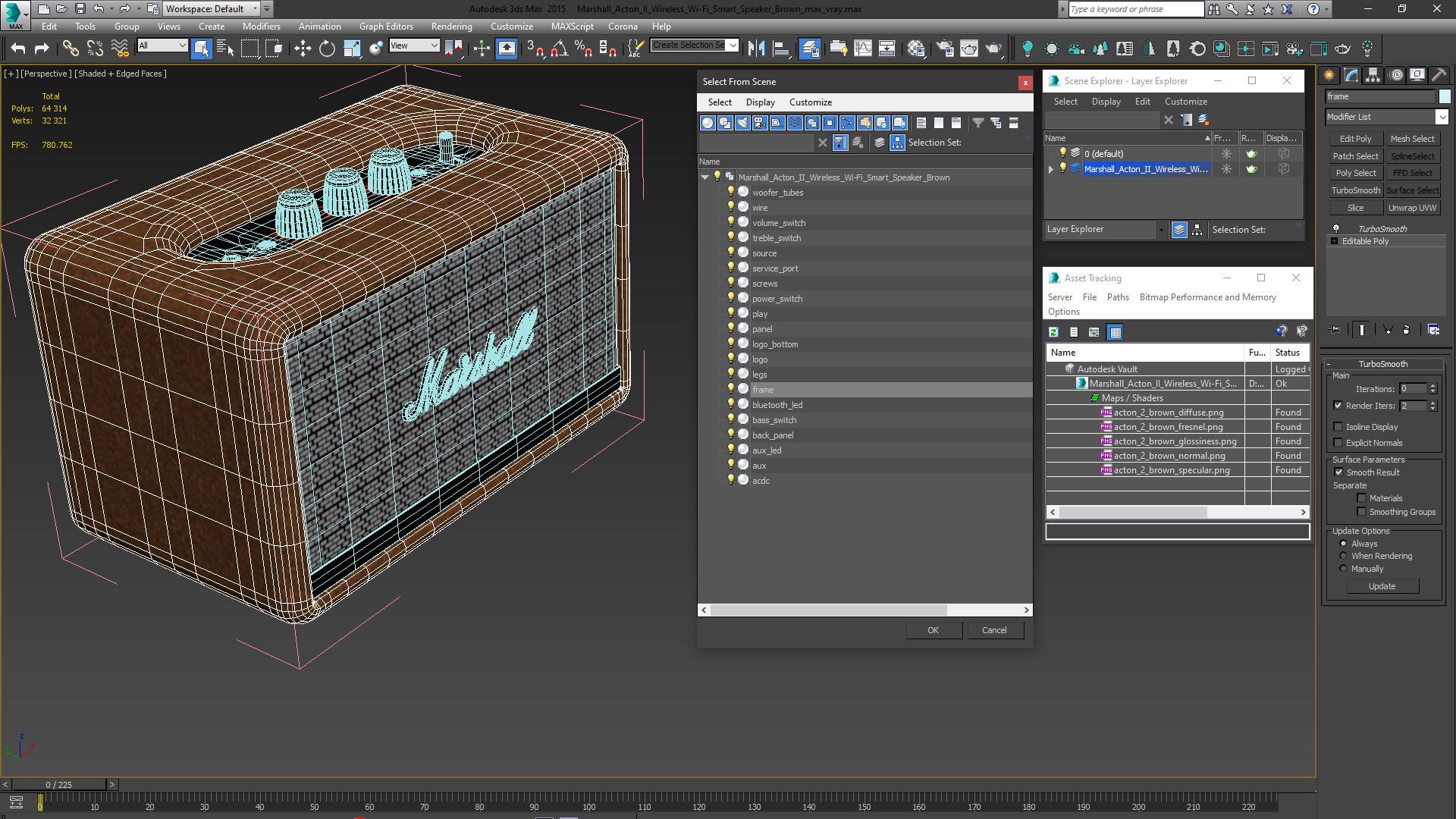Open the Modifiers menu
Screen dimensions: 1456x819
tap(261, 27)
